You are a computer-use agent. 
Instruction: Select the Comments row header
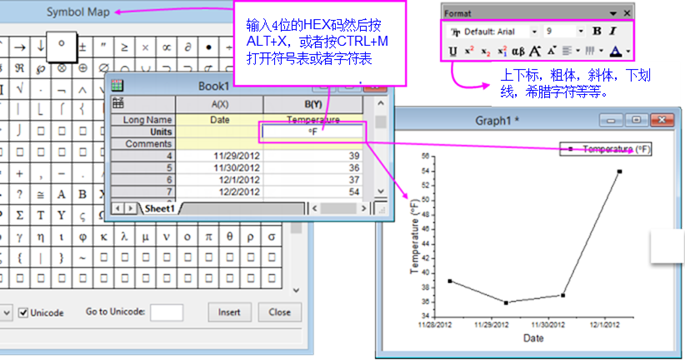(143, 144)
